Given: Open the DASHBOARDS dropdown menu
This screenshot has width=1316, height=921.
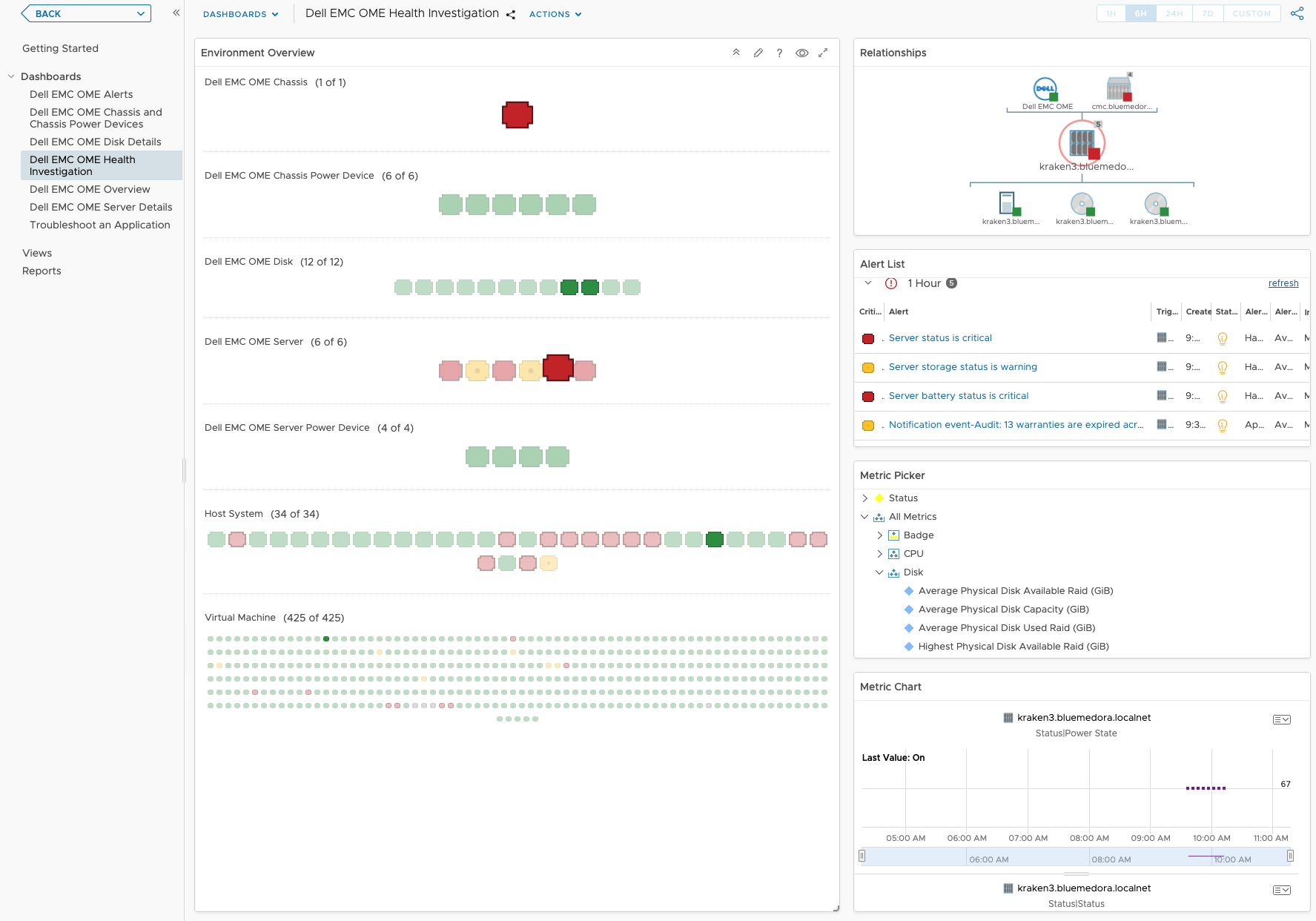Looking at the screenshot, I should pos(241,14).
